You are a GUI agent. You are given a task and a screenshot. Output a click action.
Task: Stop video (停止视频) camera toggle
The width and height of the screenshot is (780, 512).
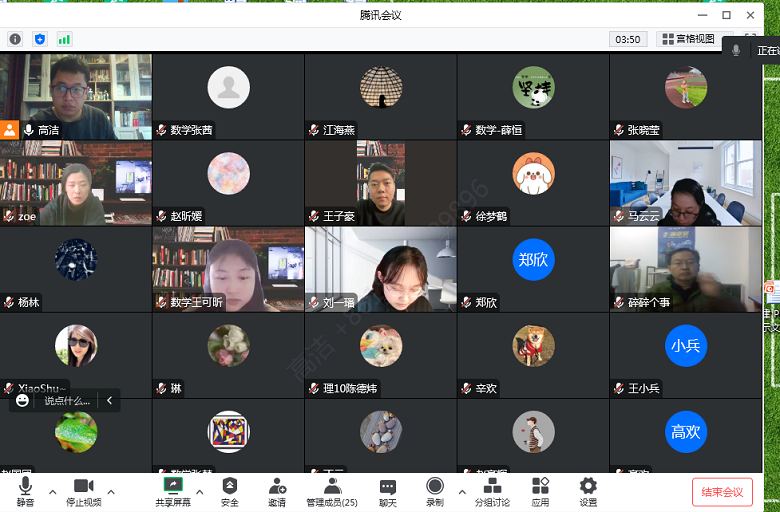pyautogui.click(x=83, y=491)
